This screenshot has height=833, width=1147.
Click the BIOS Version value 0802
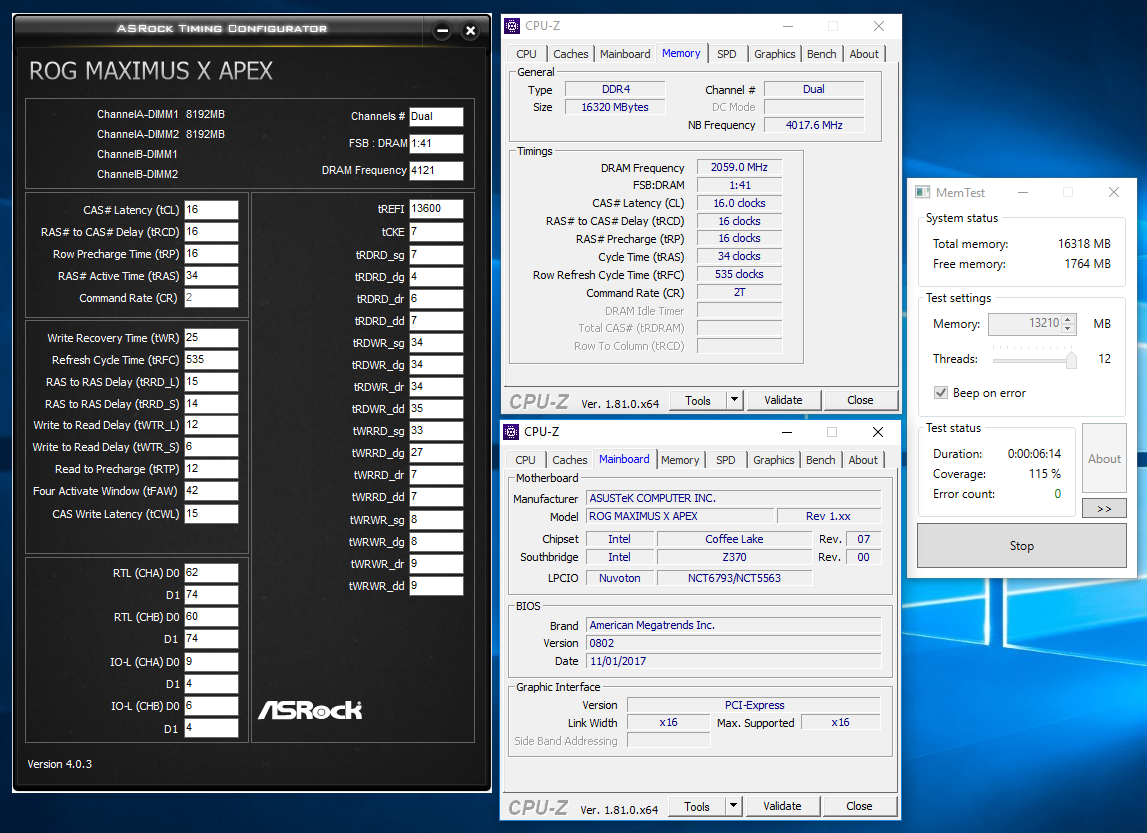pyautogui.click(x=734, y=644)
